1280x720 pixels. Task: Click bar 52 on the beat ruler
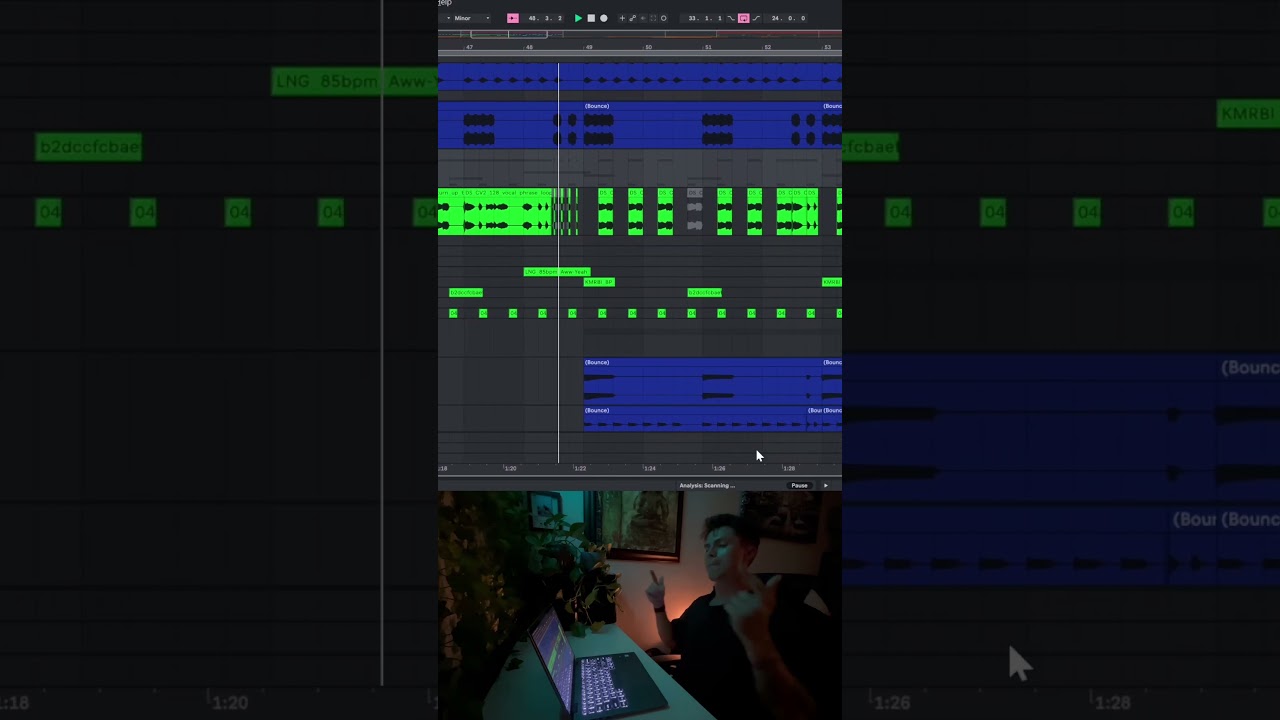(767, 47)
